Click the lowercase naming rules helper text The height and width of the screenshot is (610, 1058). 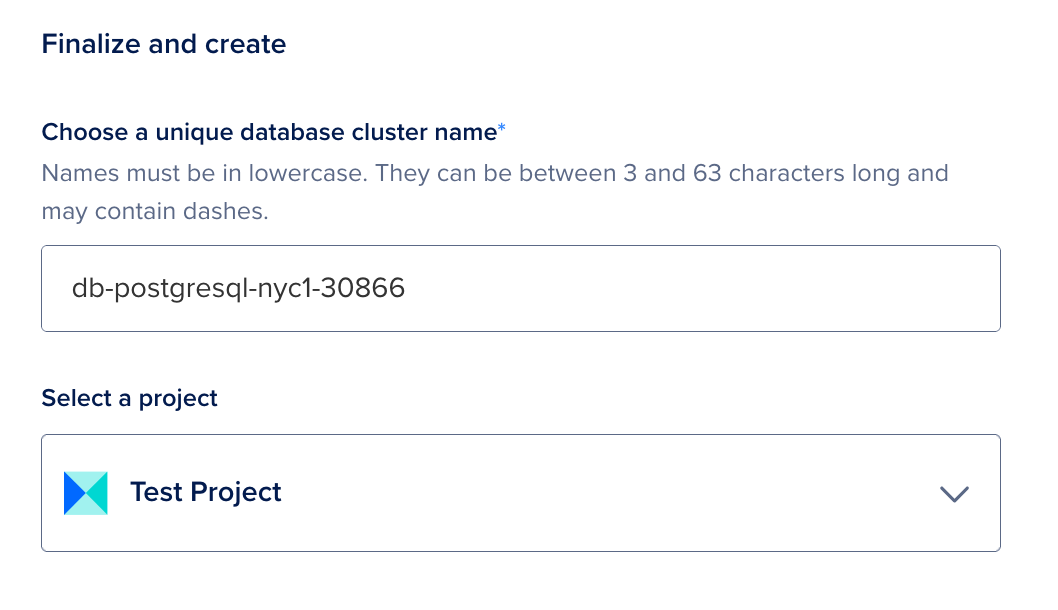coord(494,173)
